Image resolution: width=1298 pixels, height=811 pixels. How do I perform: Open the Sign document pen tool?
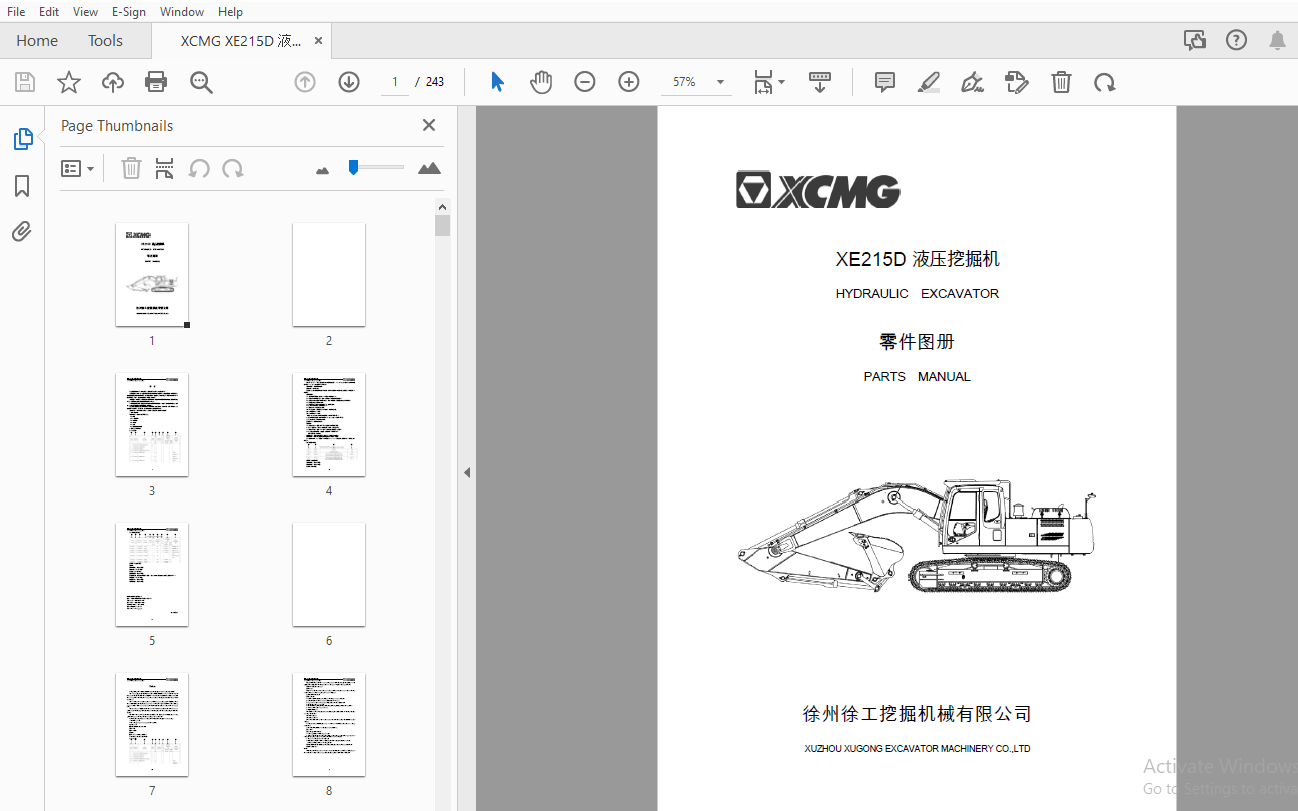click(972, 82)
